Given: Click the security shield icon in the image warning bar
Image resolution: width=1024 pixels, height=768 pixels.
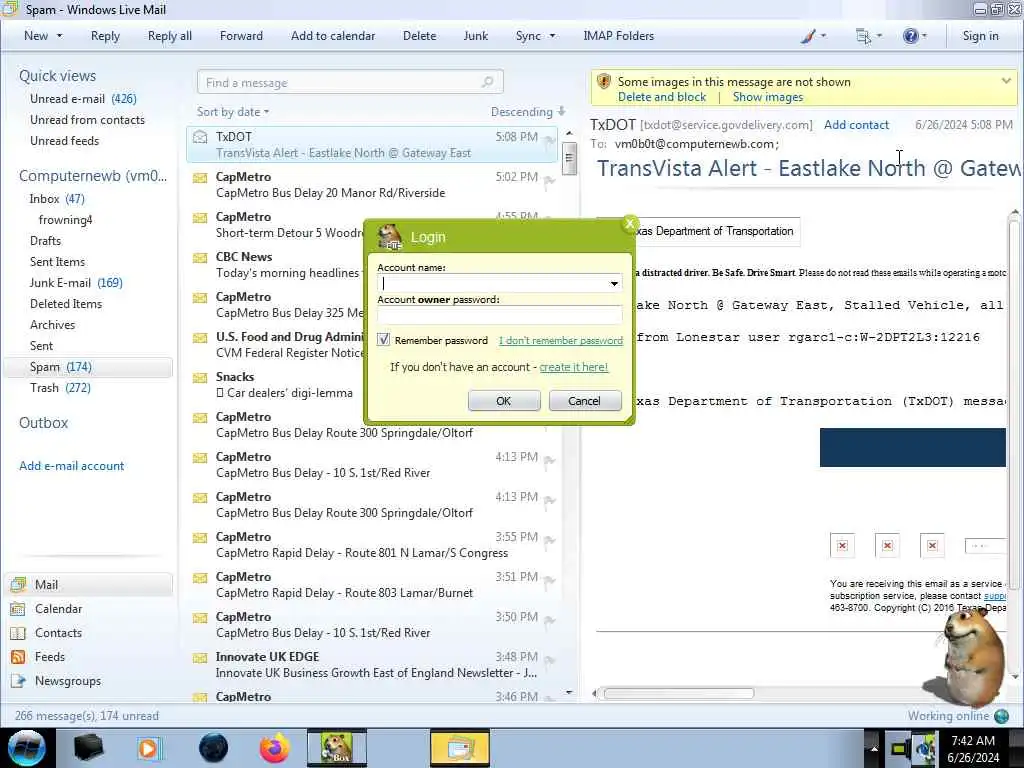Looking at the screenshot, I should [604, 82].
